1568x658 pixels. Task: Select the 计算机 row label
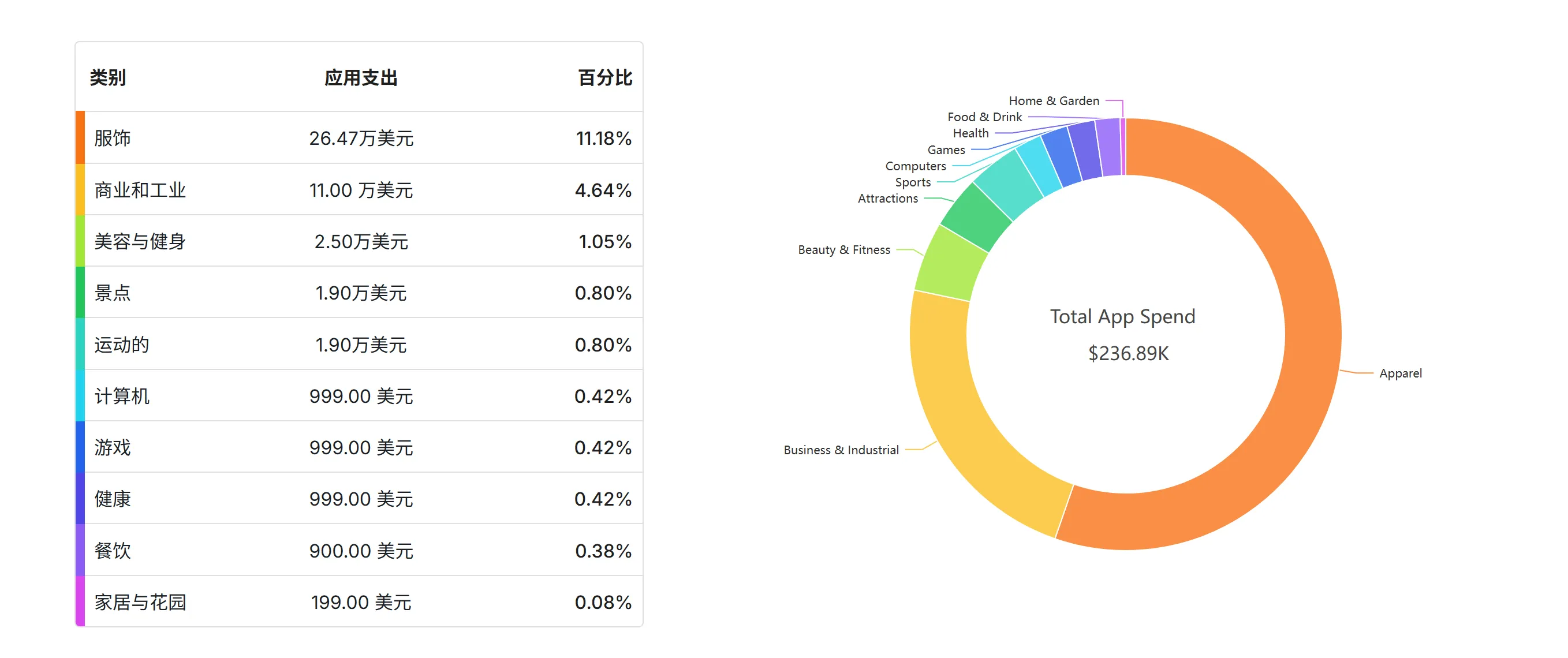coord(122,397)
